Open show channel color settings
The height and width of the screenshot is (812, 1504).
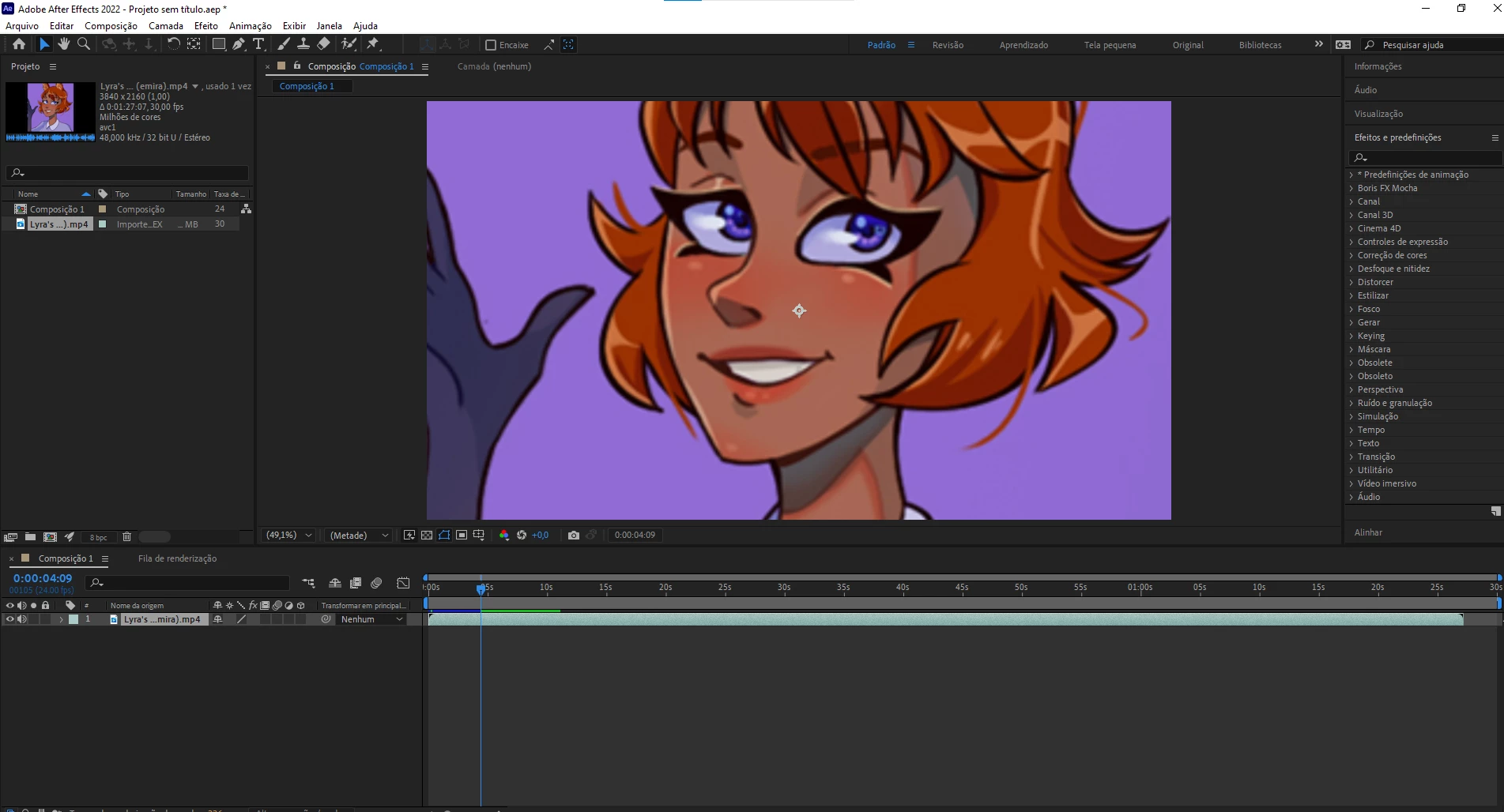tap(504, 536)
